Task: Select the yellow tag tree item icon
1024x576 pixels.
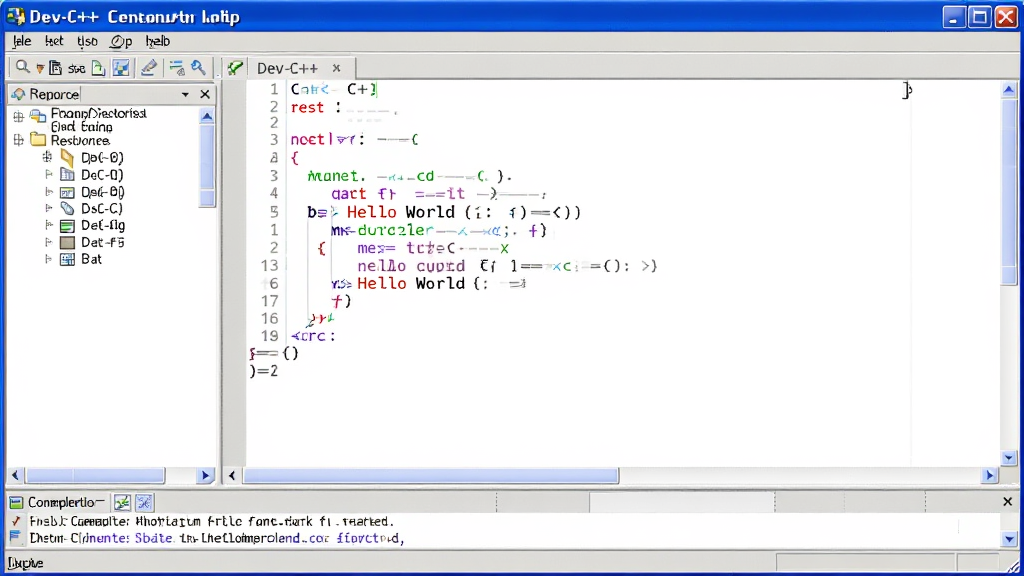Action: 67,157
